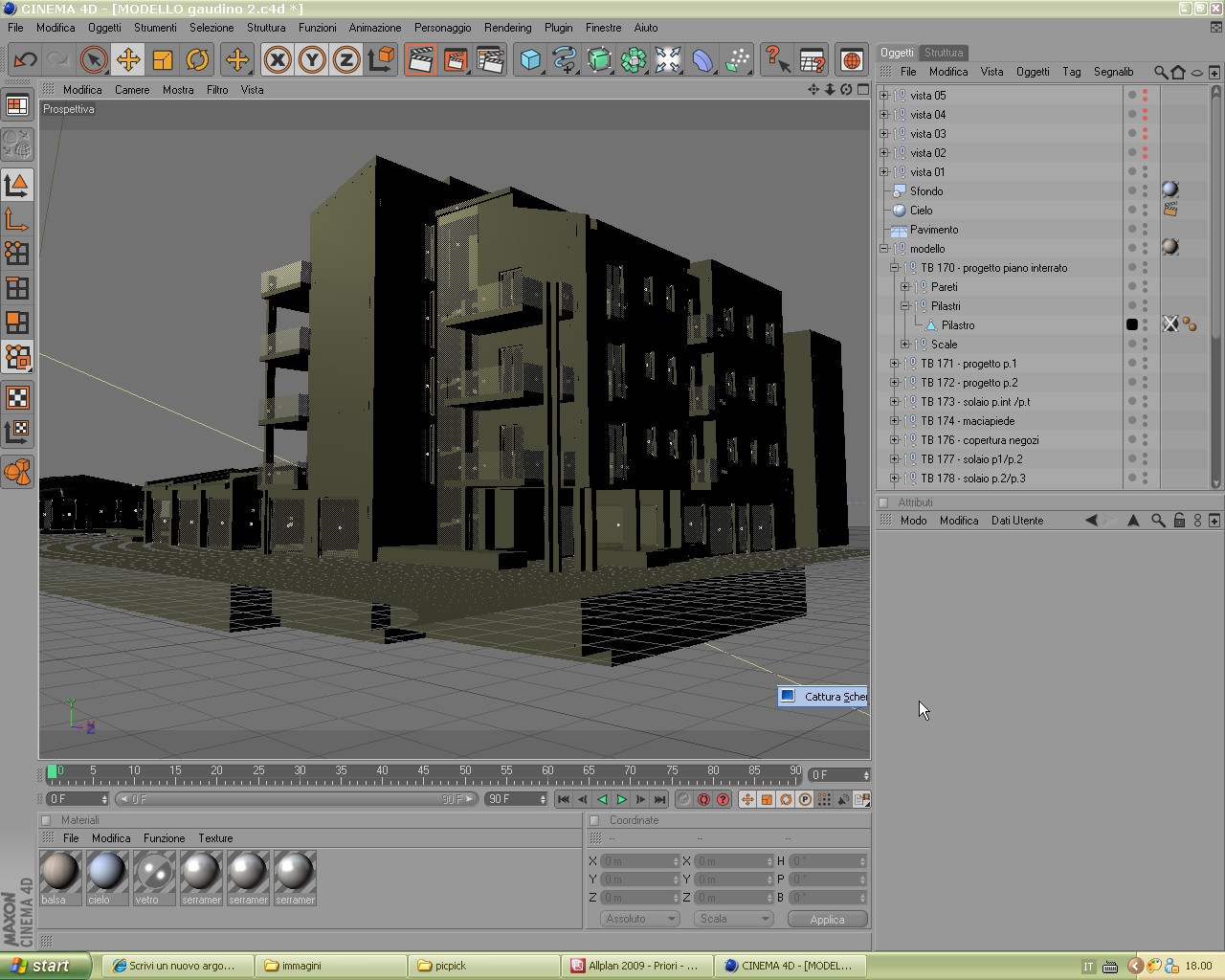
Task: Click the Applica button
Action: click(x=827, y=919)
